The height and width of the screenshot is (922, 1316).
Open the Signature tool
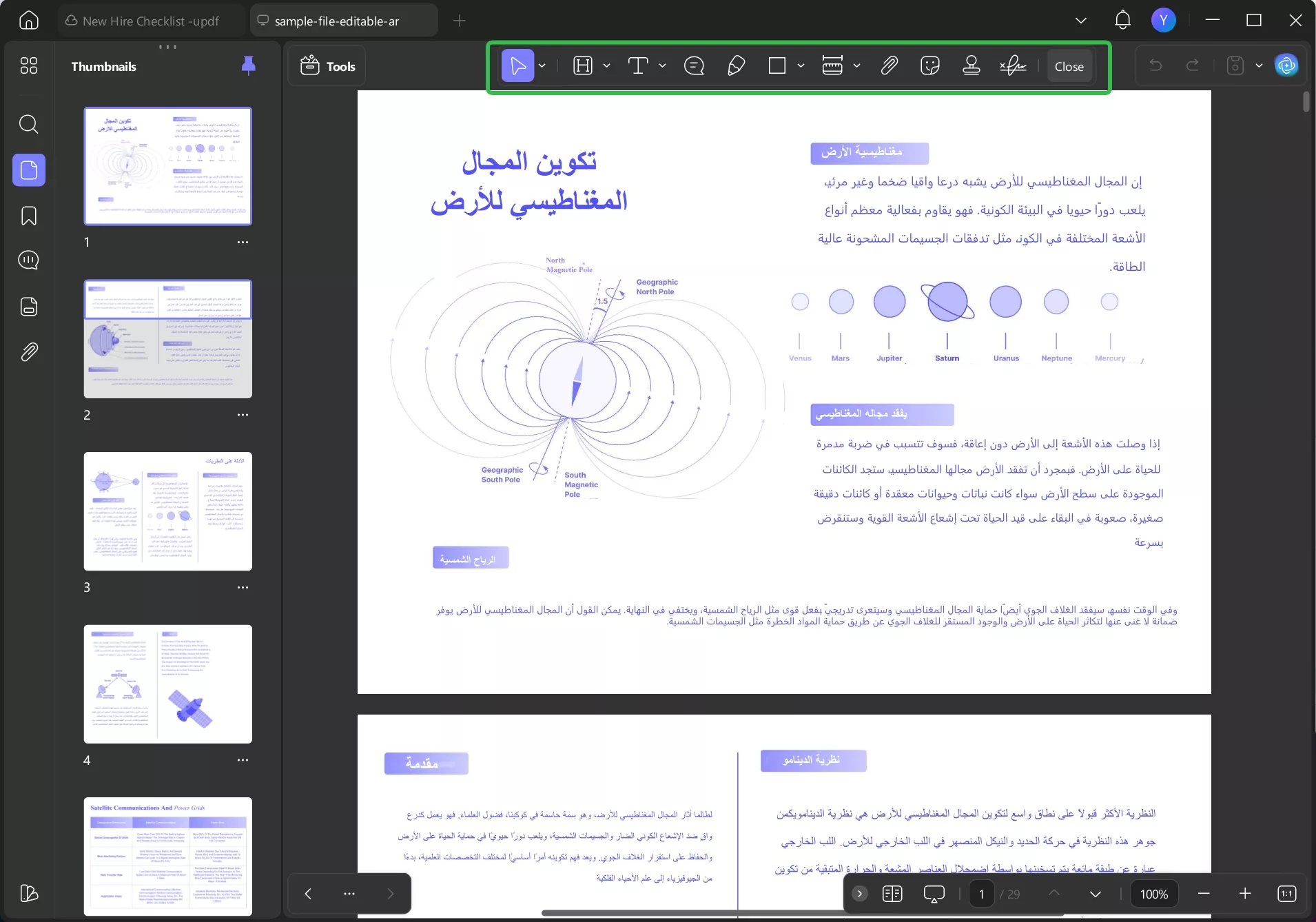1011,65
